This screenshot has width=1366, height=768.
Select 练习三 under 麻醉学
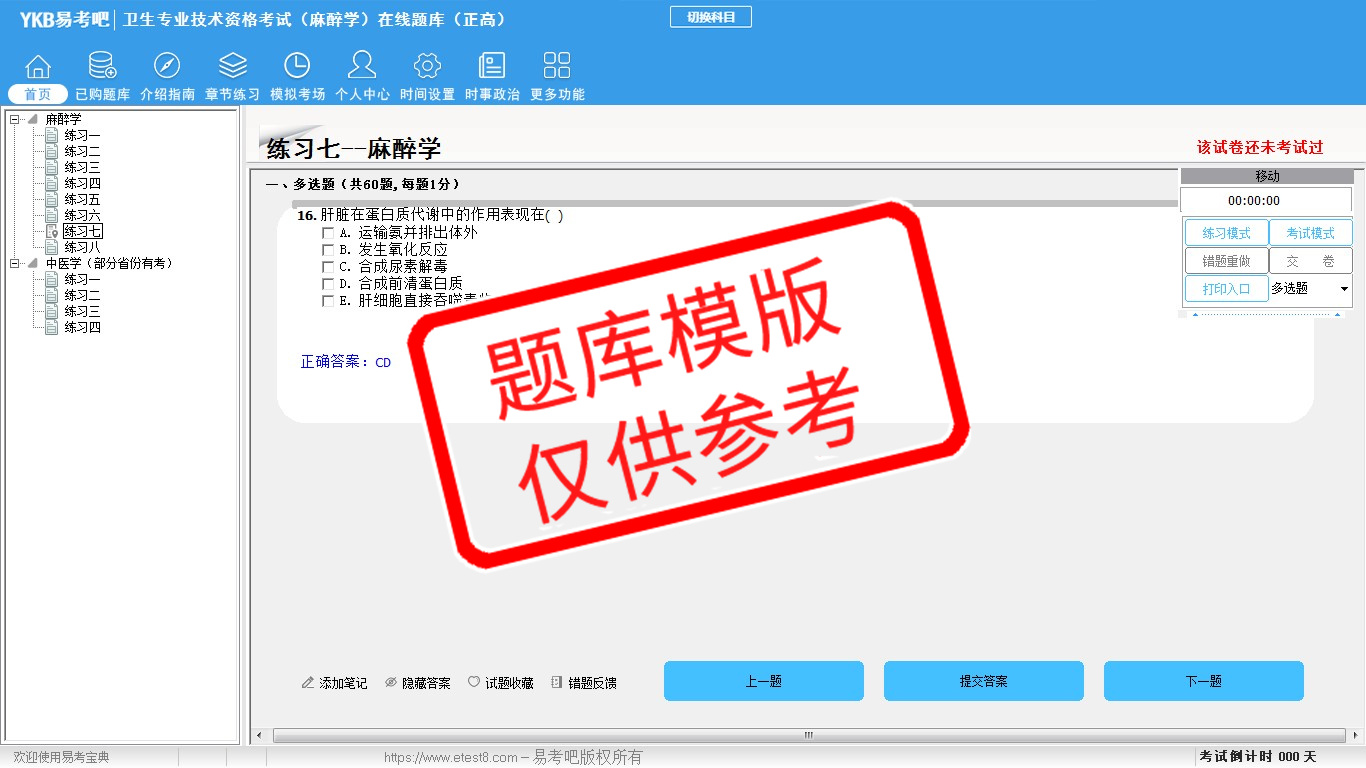[x=82, y=168]
